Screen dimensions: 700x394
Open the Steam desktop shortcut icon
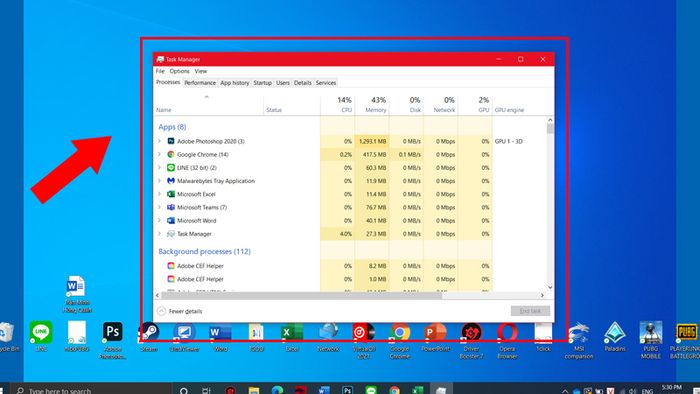[149, 332]
